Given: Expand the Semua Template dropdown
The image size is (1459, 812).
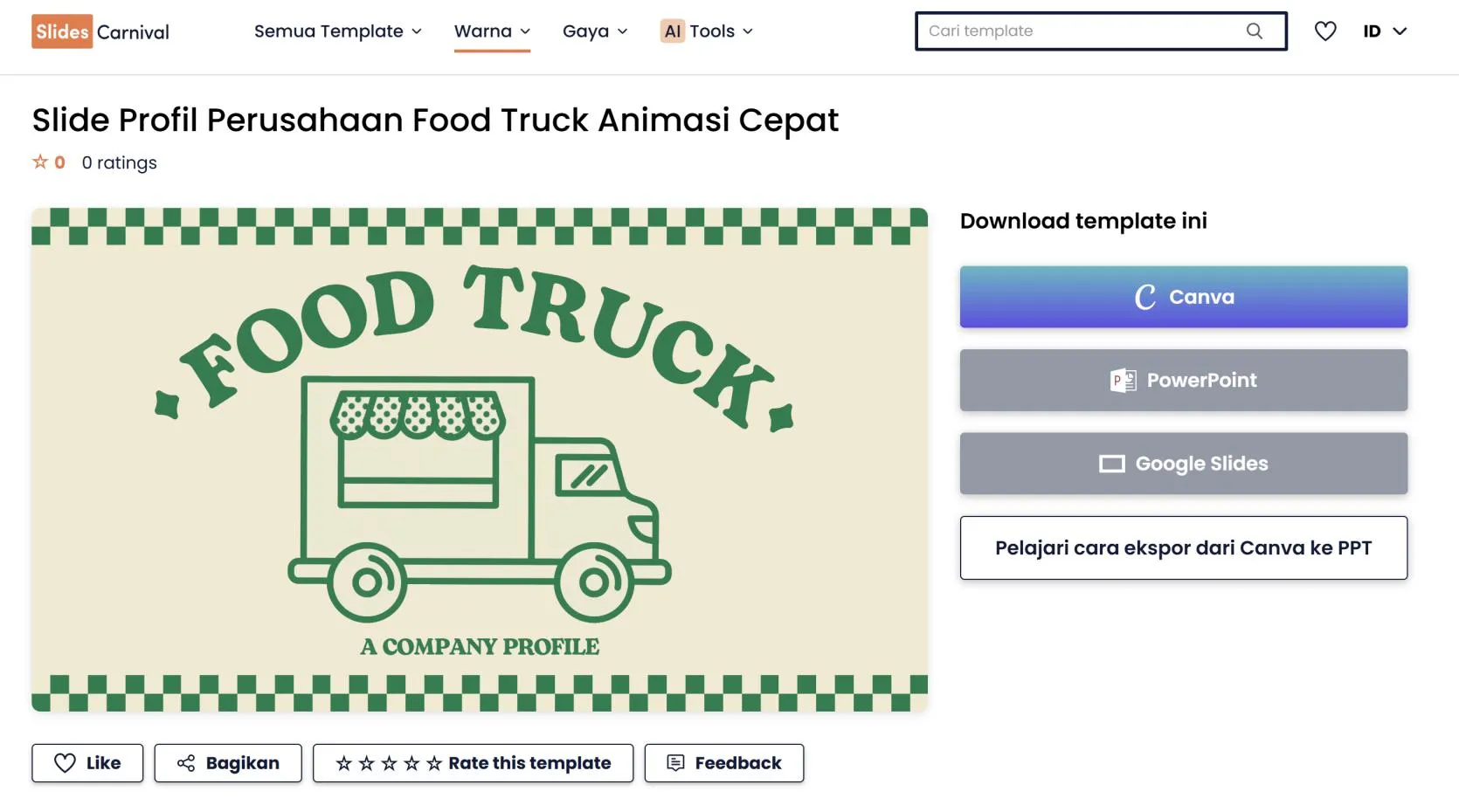Looking at the screenshot, I should (336, 31).
